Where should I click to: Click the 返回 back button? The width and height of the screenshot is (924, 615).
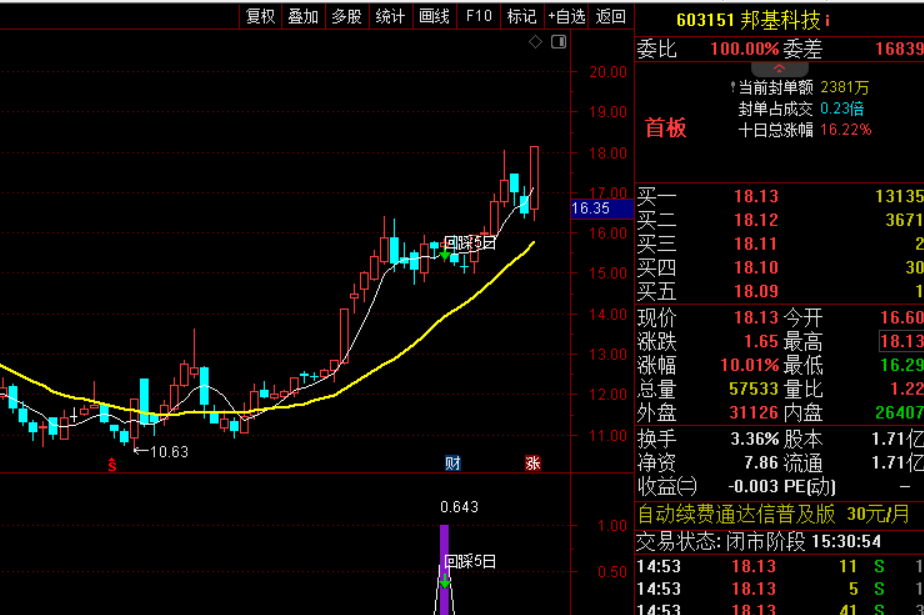click(x=610, y=16)
